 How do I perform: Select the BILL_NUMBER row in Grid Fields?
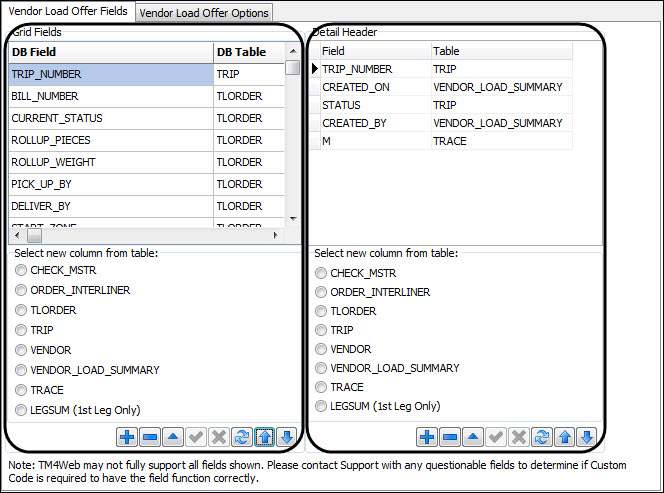coord(110,96)
